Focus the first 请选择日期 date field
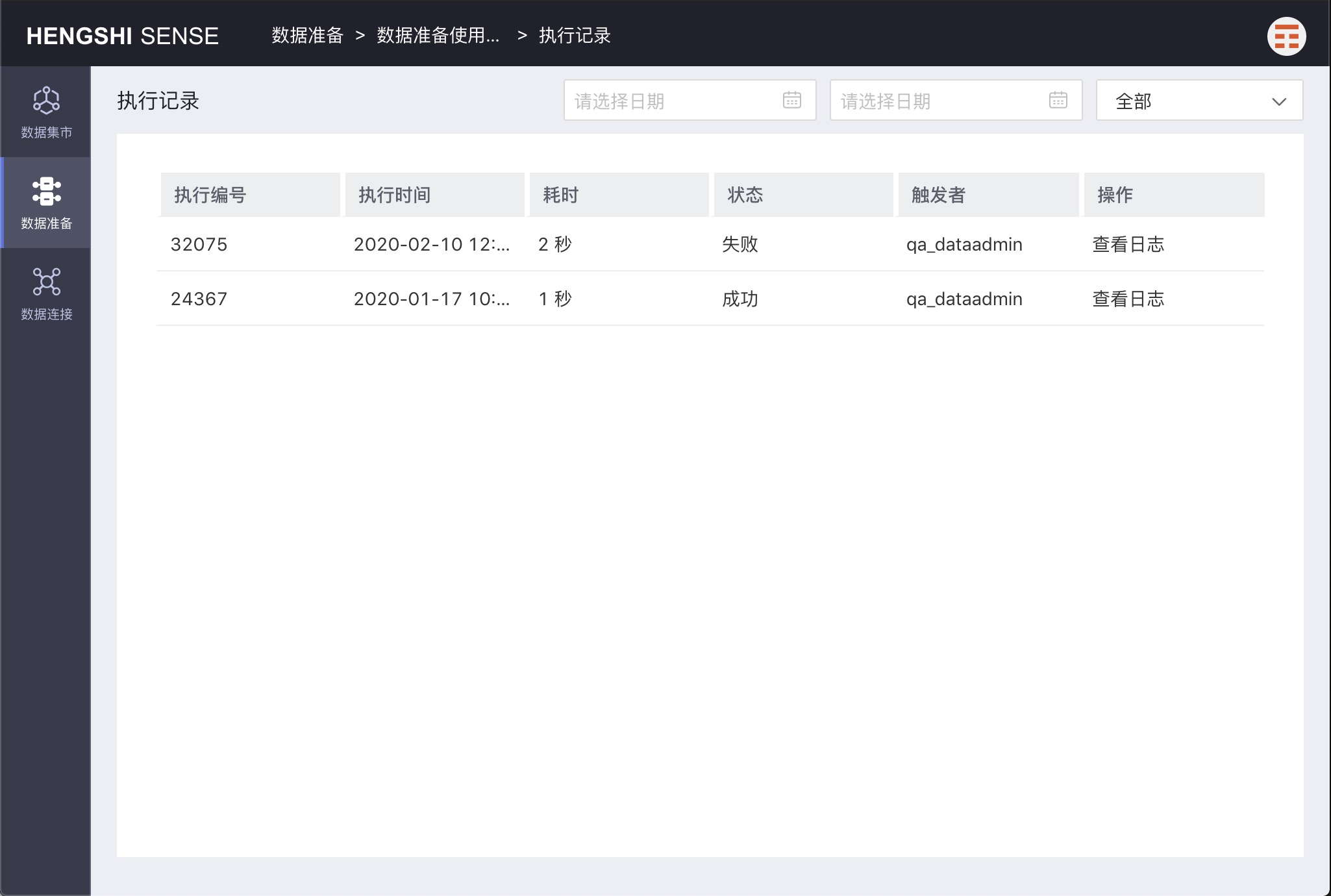The height and width of the screenshot is (896, 1331). pos(690,100)
